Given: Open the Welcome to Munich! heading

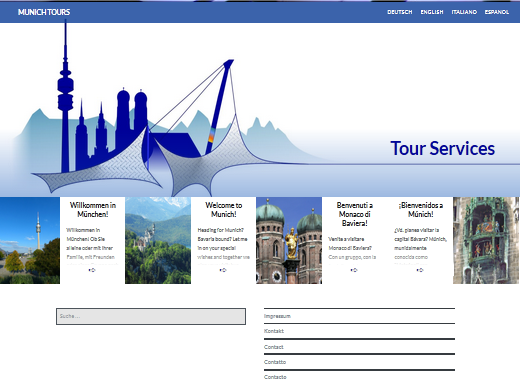Looking at the screenshot, I should click(x=224, y=210).
